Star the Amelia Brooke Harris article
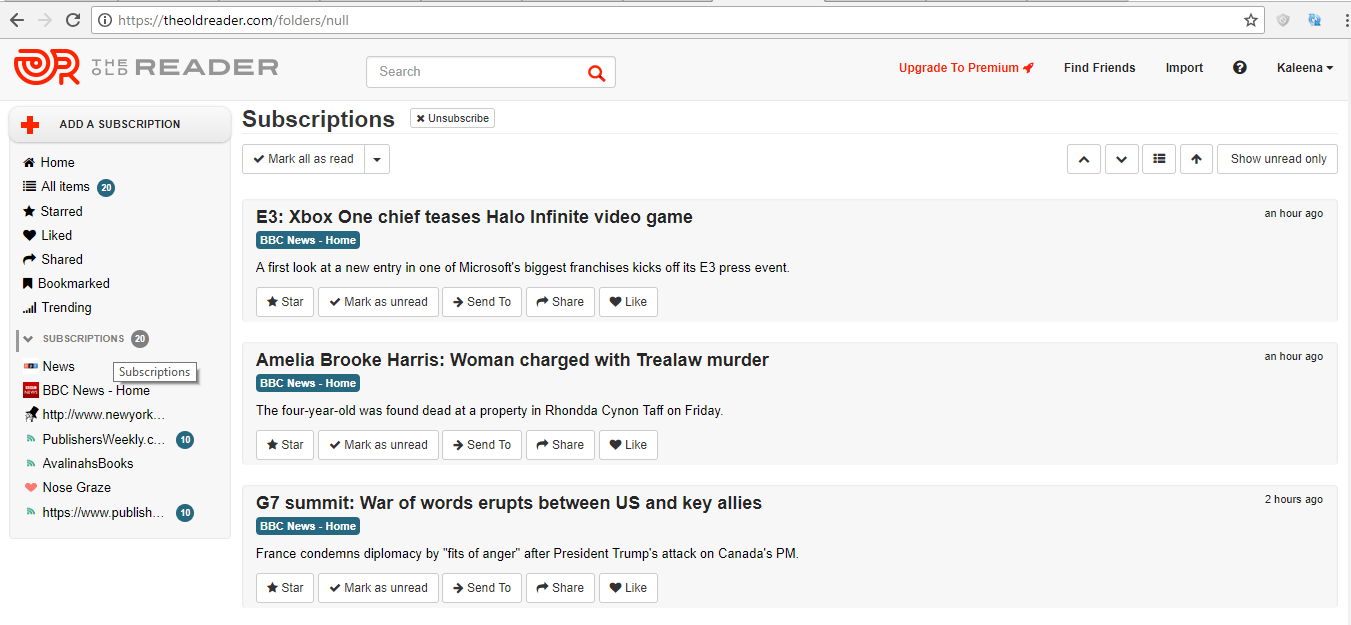1351x625 pixels. point(285,445)
